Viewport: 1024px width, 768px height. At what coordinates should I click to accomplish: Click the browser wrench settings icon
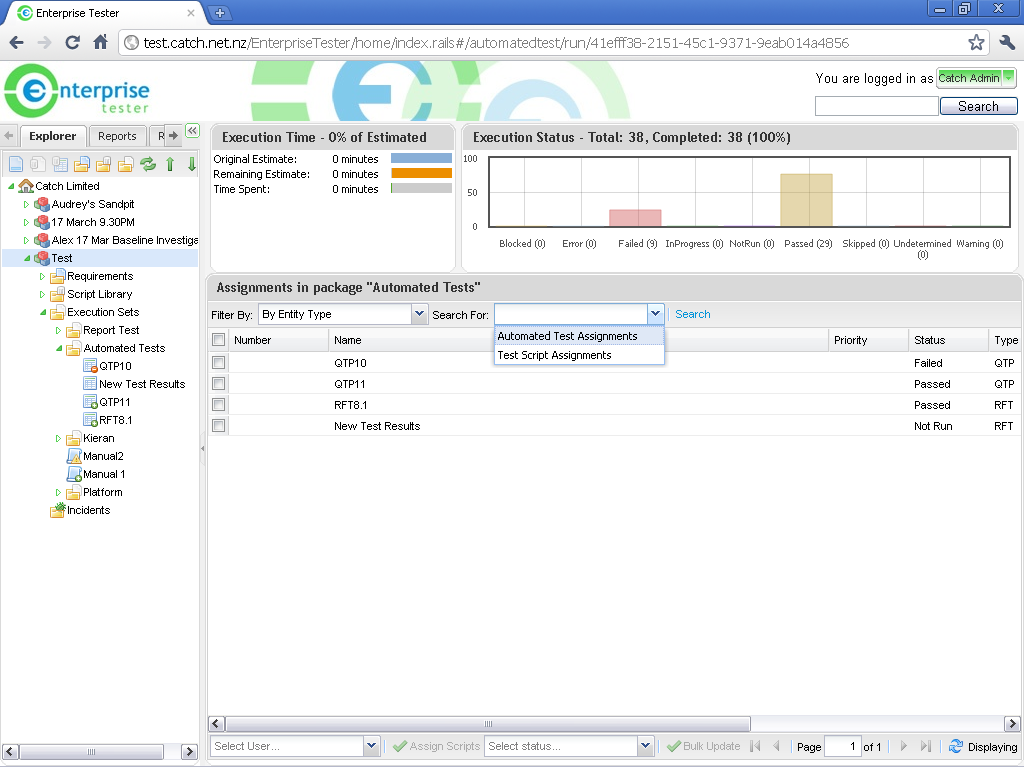(x=1007, y=43)
